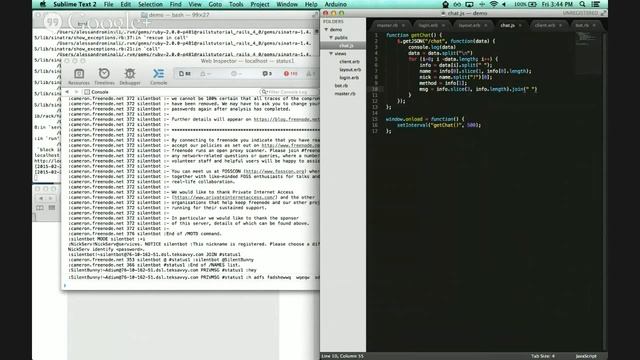Go forward in Web Inspector navigation
The image size is (640, 360).
click(x=76, y=92)
